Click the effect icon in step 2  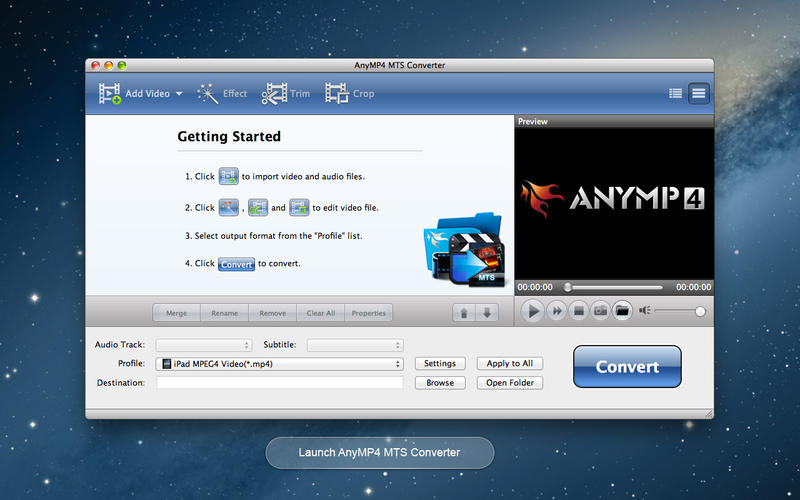(x=229, y=207)
